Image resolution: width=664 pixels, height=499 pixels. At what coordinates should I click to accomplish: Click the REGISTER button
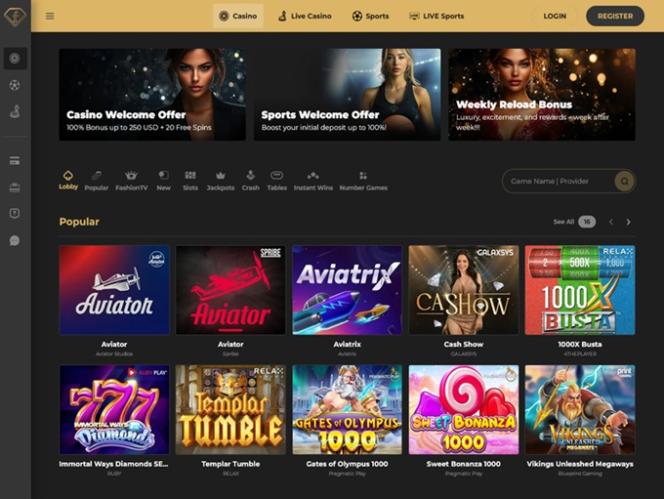coord(615,16)
